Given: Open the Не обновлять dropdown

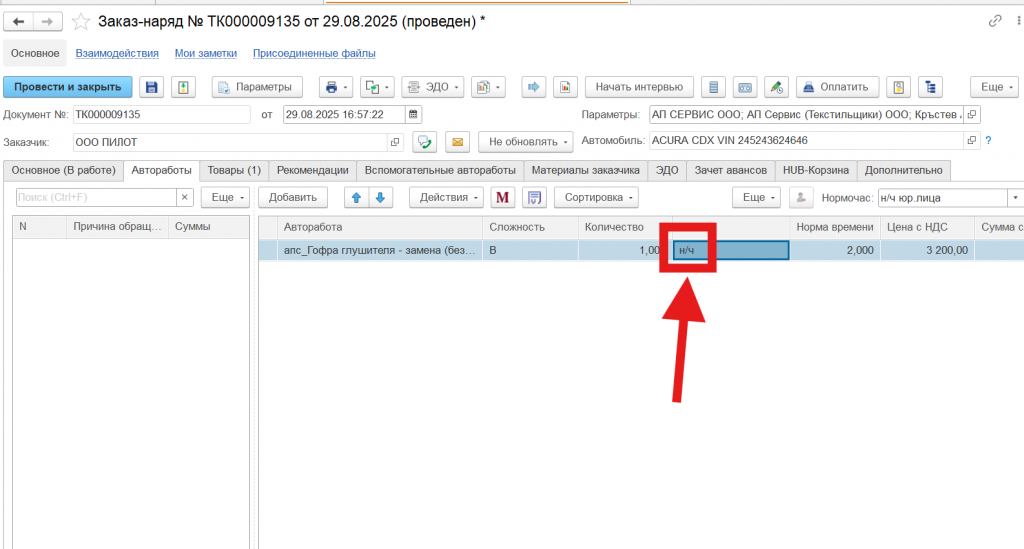Looking at the screenshot, I should coord(525,142).
